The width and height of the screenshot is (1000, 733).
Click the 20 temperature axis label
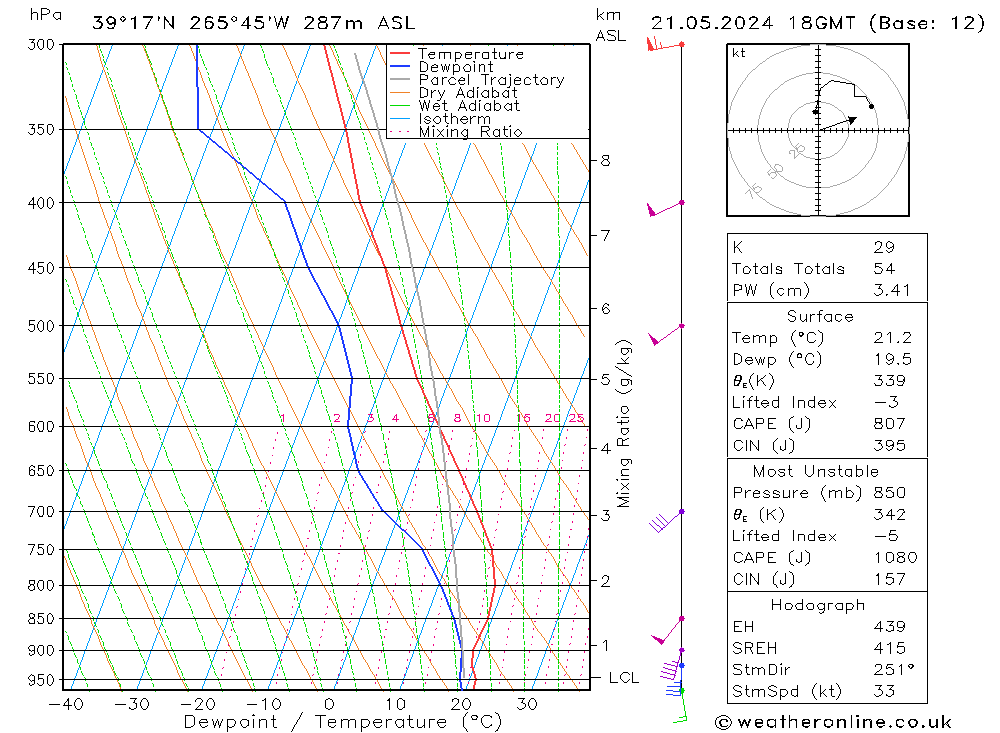[460, 704]
